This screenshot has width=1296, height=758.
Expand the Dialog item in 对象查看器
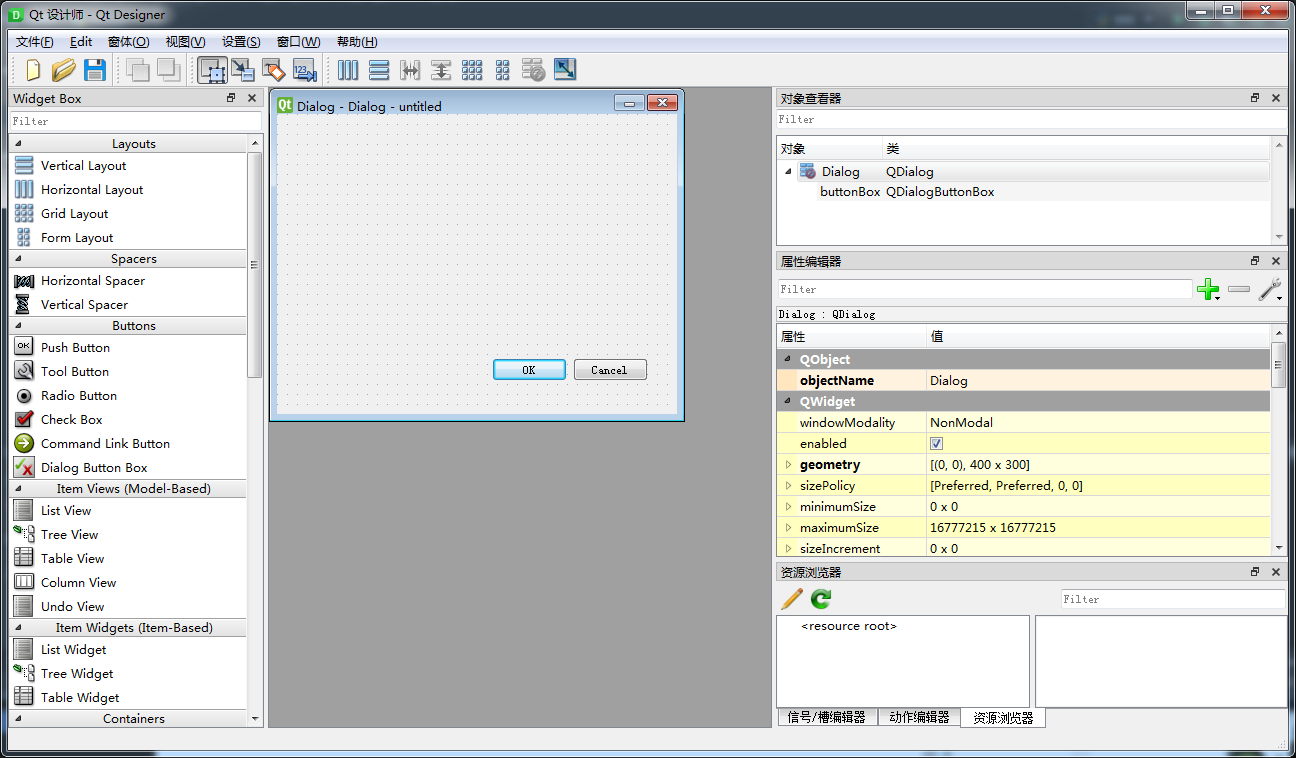click(788, 171)
